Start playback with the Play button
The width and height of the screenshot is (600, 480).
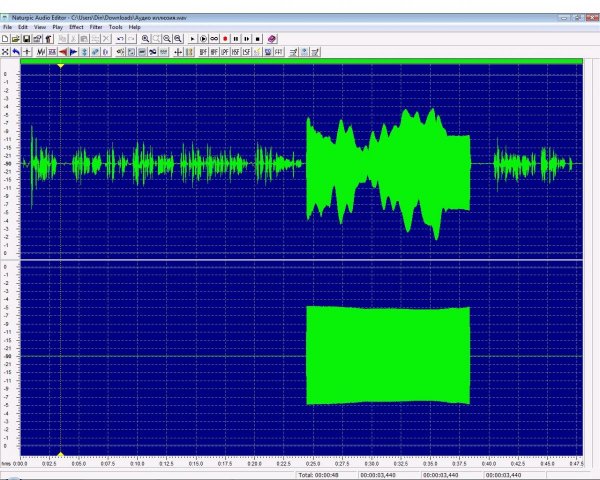click(x=192, y=39)
